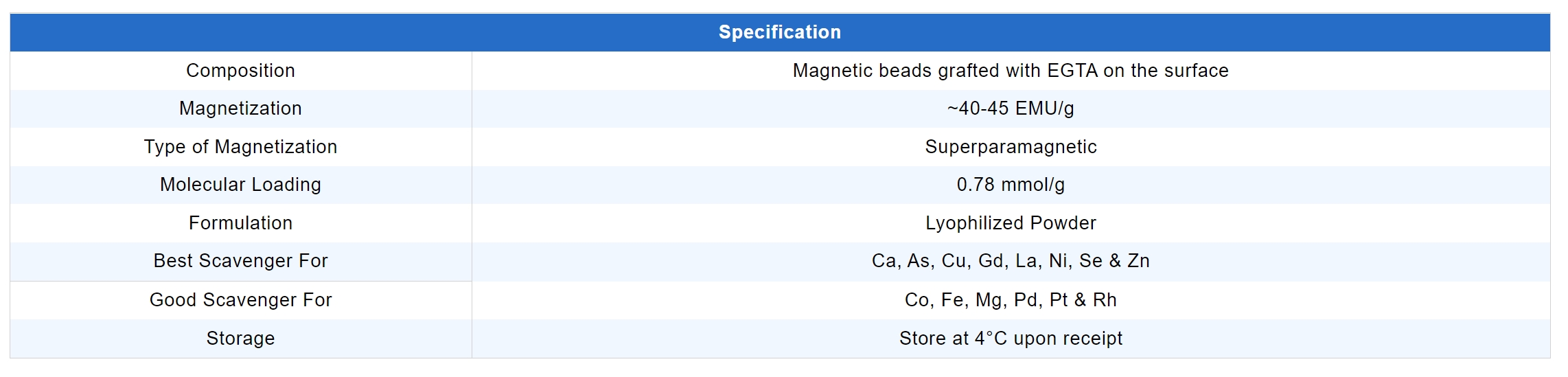This screenshot has width=1568, height=377.
Task: Click the Superparamagnetic value cell
Action: (x=1011, y=147)
